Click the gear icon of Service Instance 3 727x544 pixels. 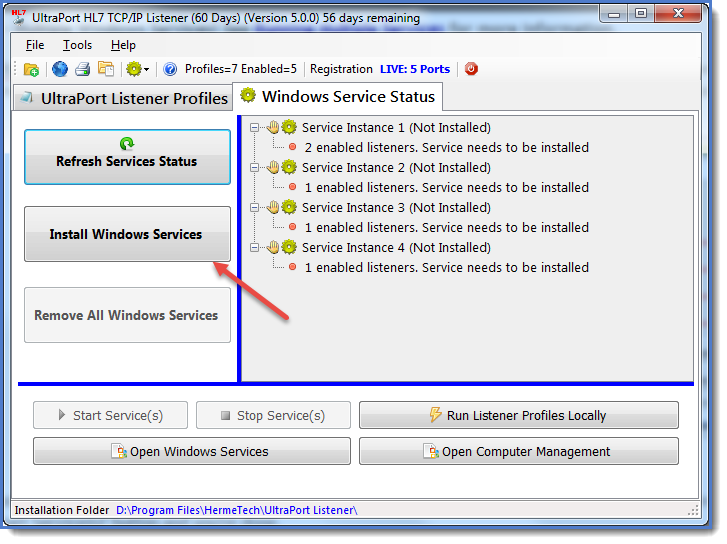point(289,207)
